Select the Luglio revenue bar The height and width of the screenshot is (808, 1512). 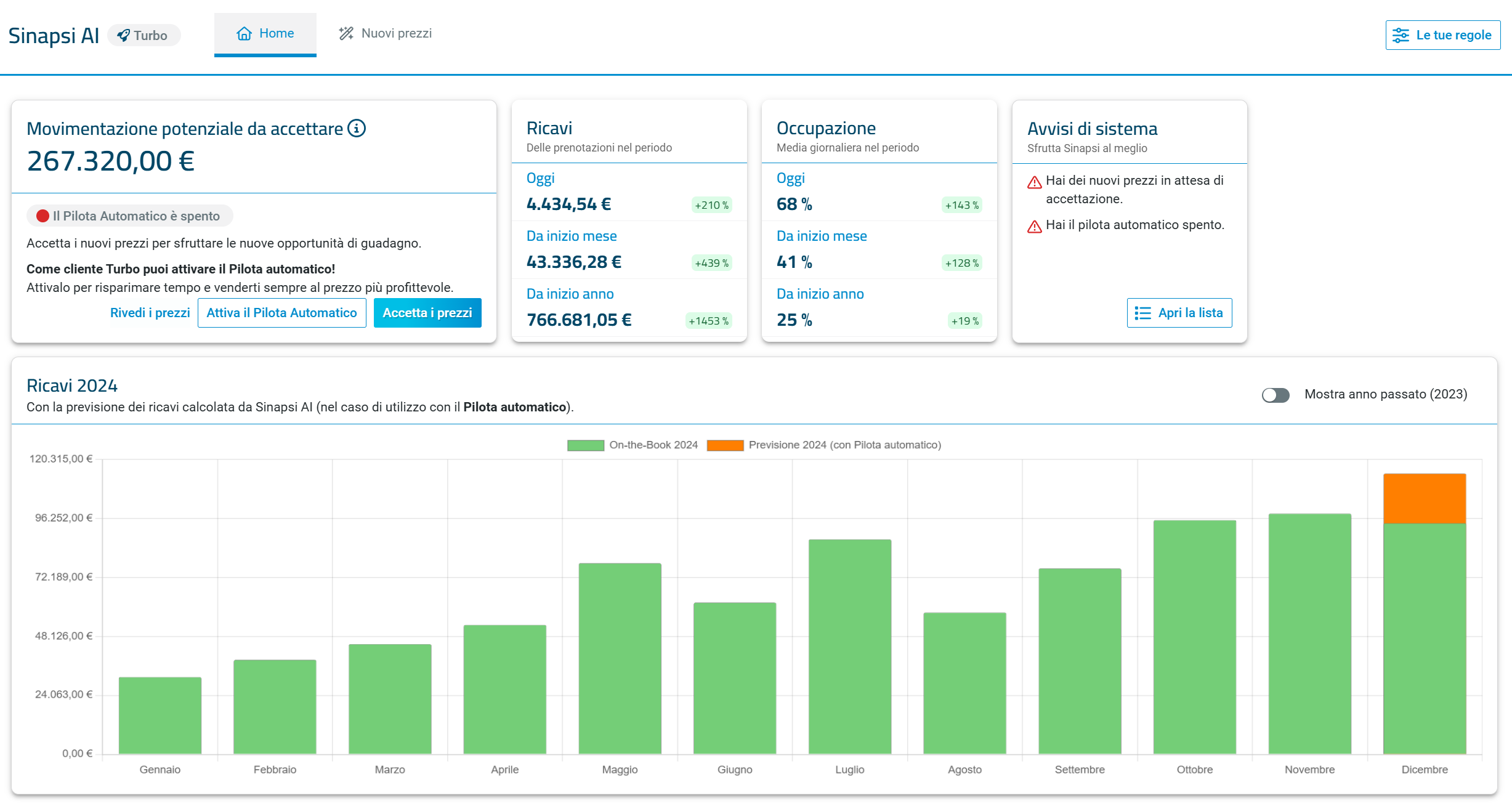tap(849, 647)
